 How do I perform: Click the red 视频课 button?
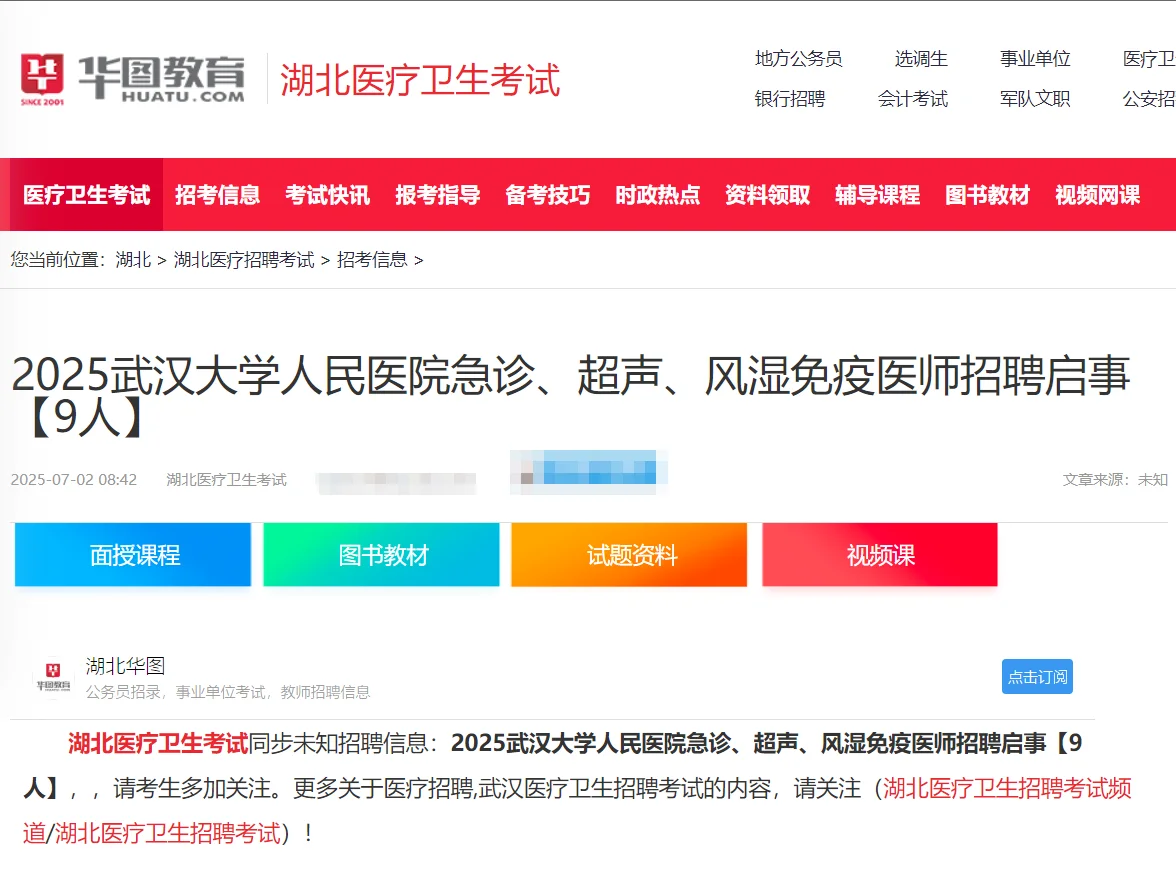(x=880, y=554)
